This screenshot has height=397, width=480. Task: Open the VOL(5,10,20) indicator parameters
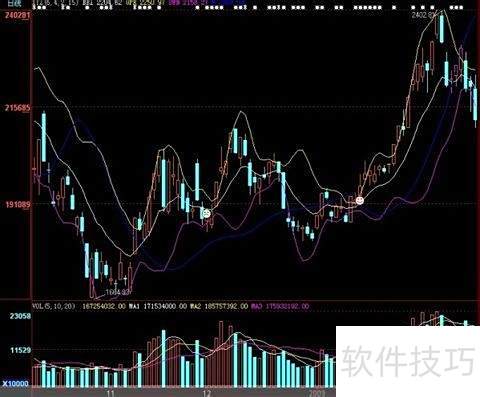(54, 306)
